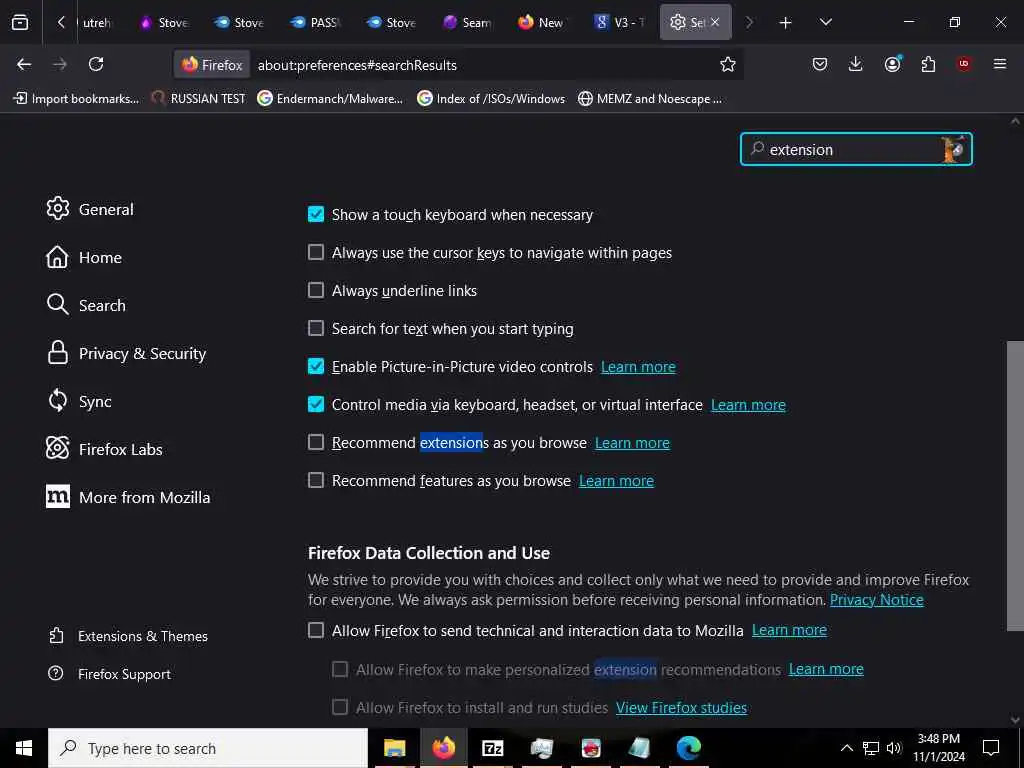Open Firefox Support link in sidebar
Screen dimensions: 1024x768
pos(110,674)
